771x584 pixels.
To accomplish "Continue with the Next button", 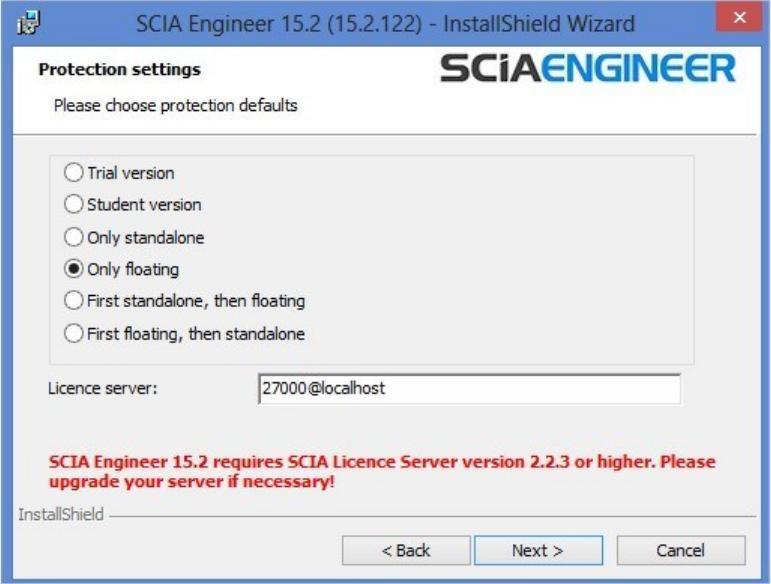I will click(x=538, y=551).
